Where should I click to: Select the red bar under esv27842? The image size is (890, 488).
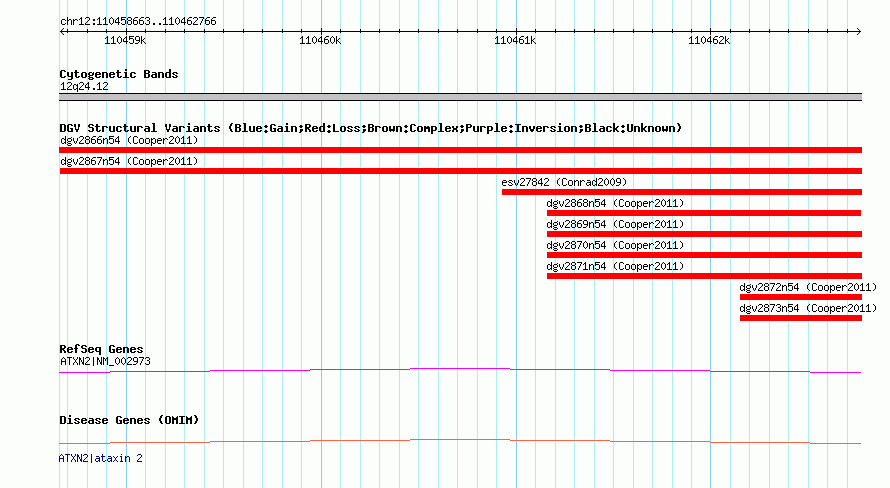click(682, 192)
